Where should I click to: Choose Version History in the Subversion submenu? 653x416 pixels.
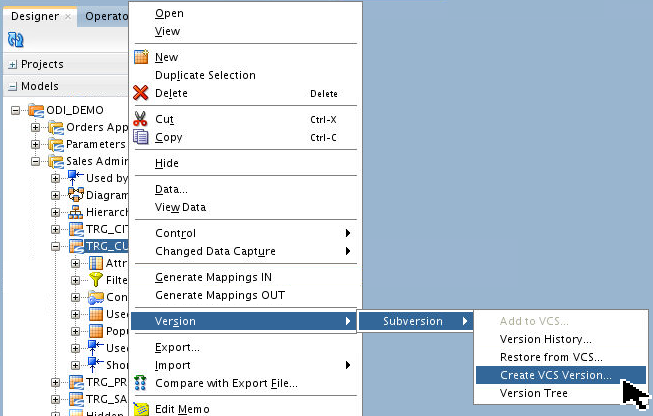(546, 339)
